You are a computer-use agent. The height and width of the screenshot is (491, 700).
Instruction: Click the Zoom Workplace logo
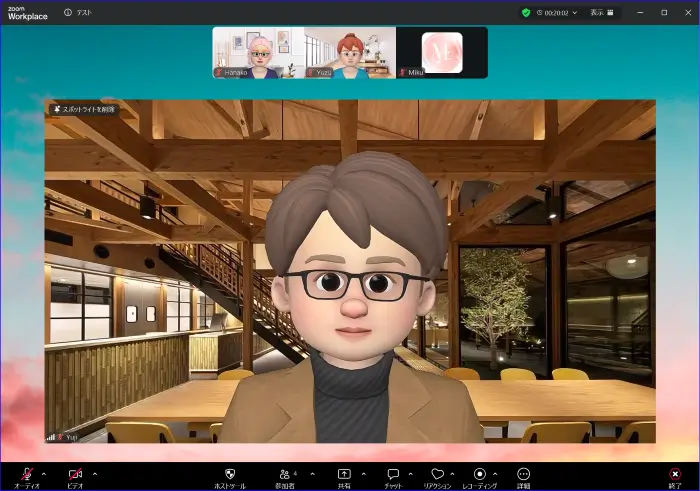(27, 13)
